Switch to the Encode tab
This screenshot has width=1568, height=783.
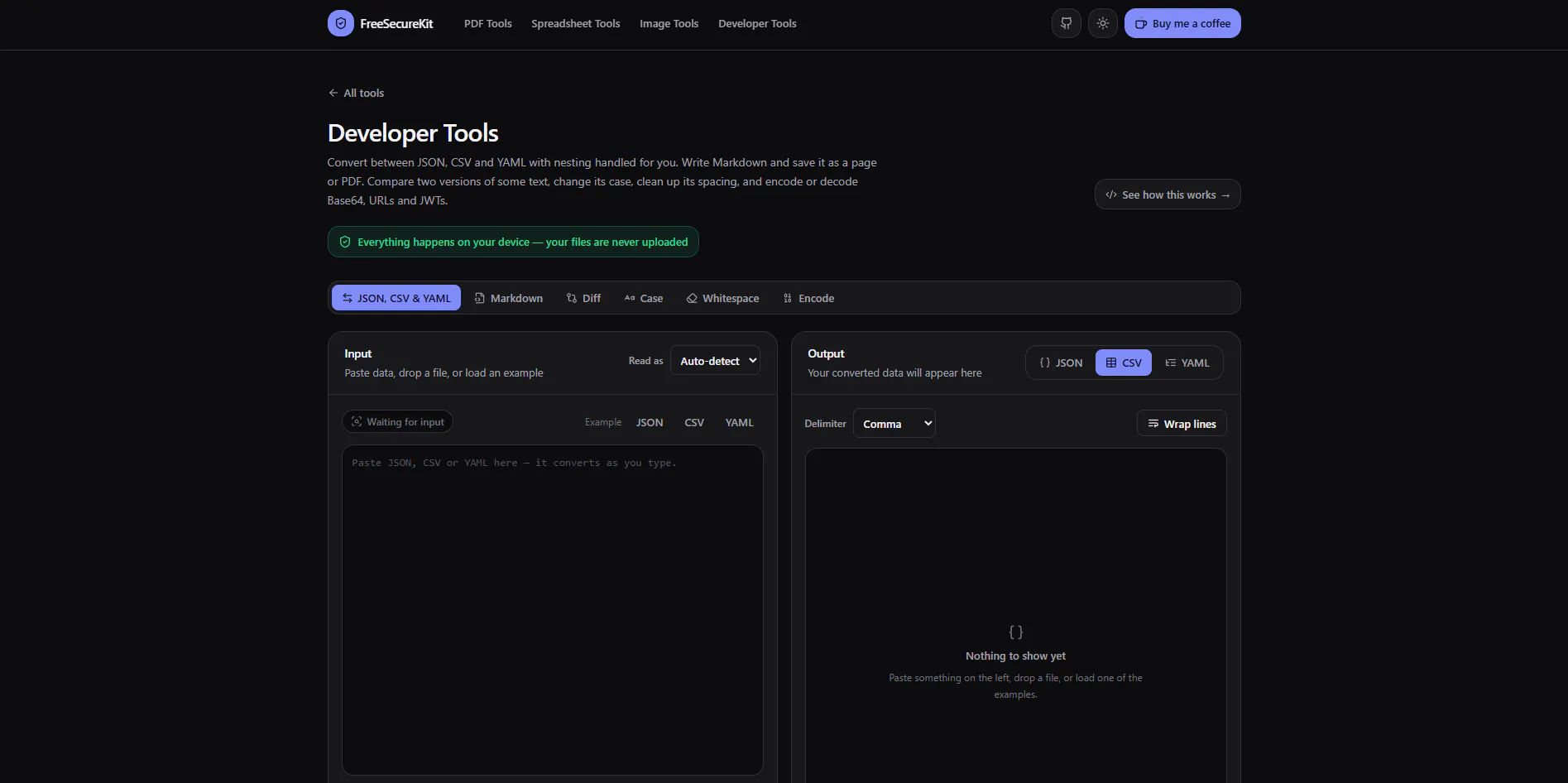tap(808, 298)
